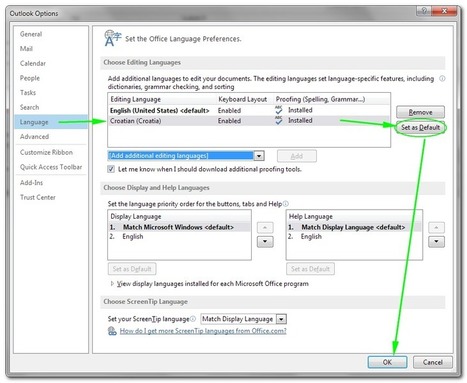Open the Mail options category
467x383 pixels.
[x=26, y=49]
